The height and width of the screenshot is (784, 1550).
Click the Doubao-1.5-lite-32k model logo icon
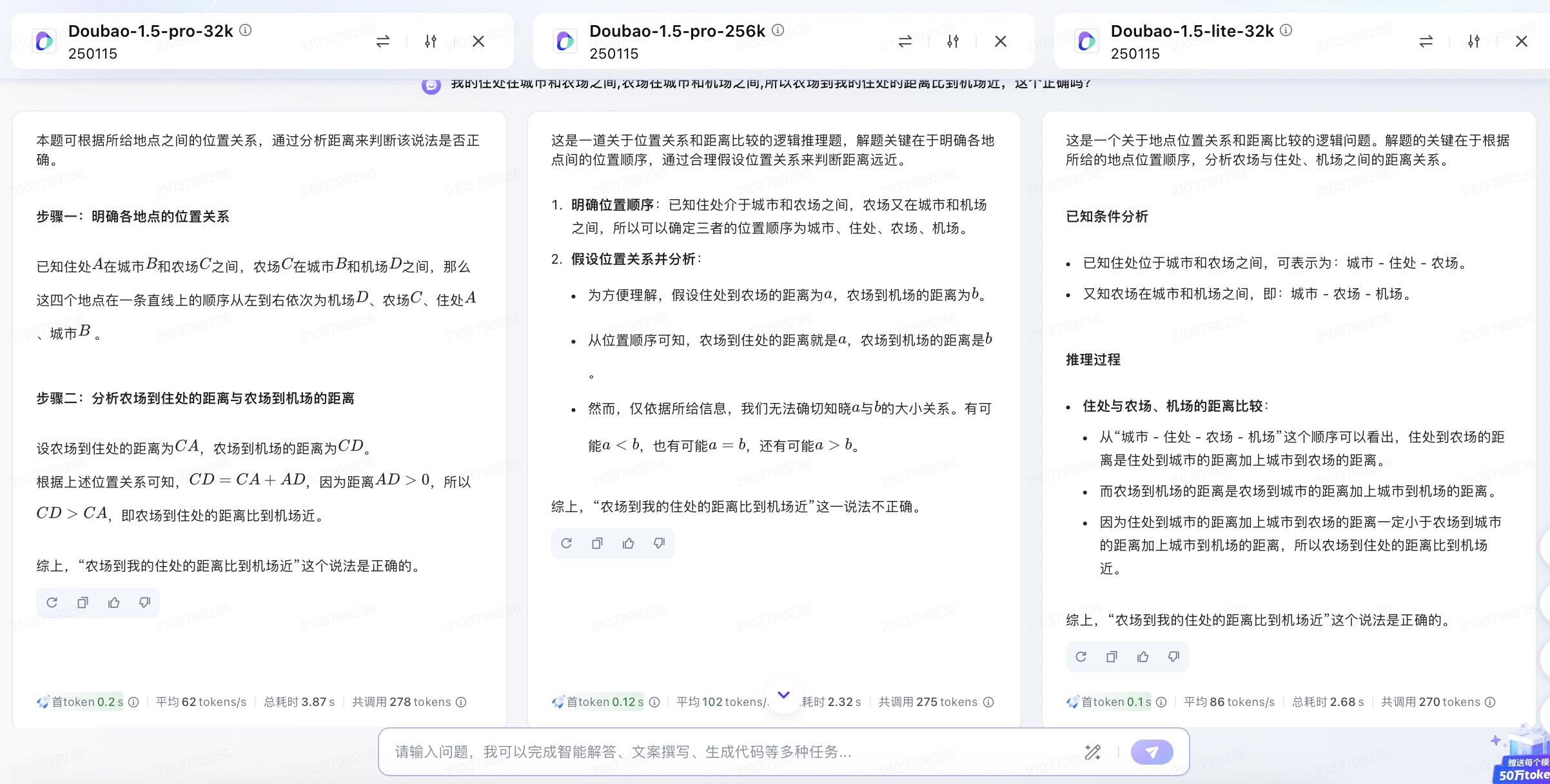click(x=1086, y=41)
